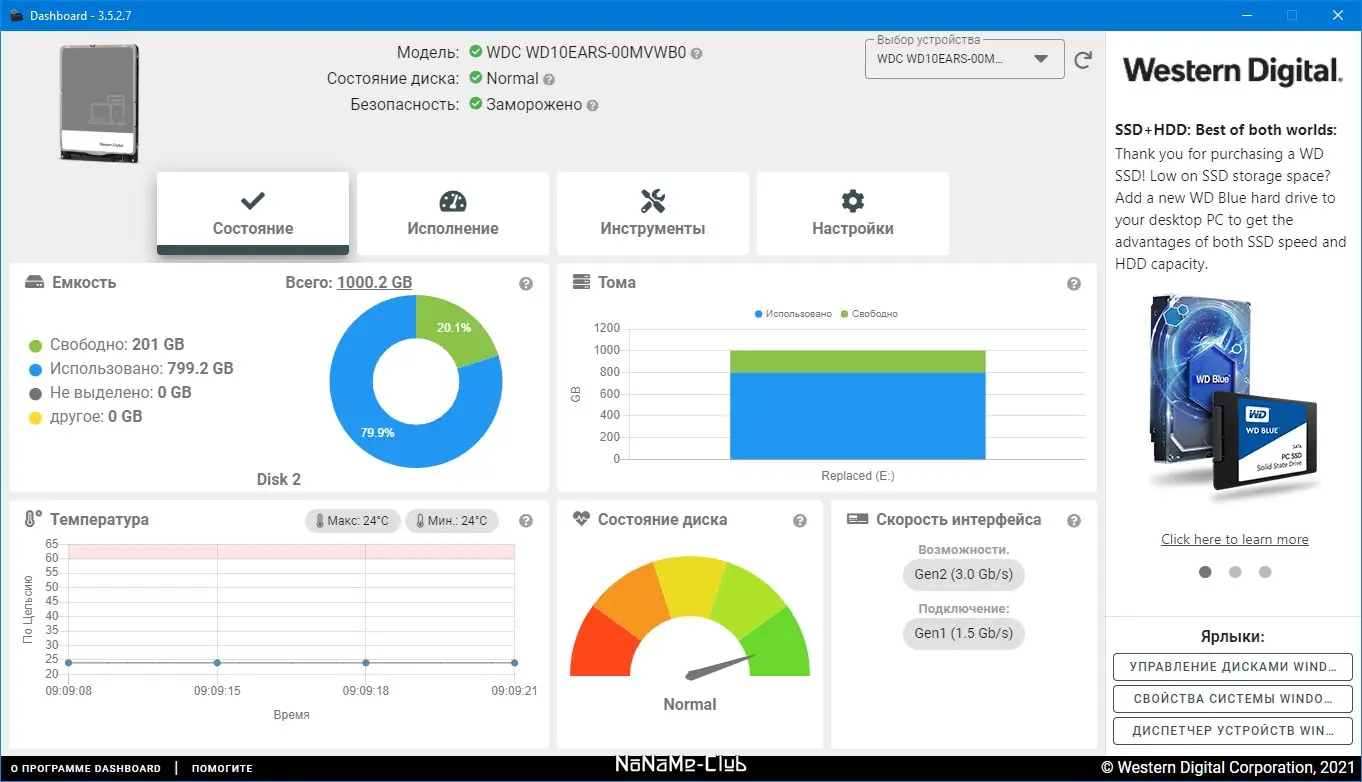Click temperature data point at 09:09:15
The image size is (1362, 782).
click(x=217, y=662)
